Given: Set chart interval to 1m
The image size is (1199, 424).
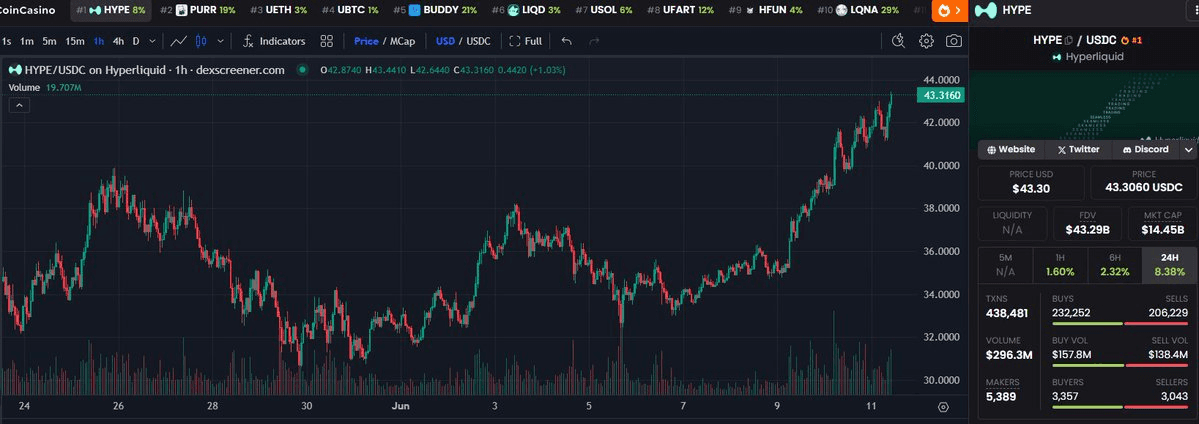Looking at the screenshot, I should click(27, 41).
